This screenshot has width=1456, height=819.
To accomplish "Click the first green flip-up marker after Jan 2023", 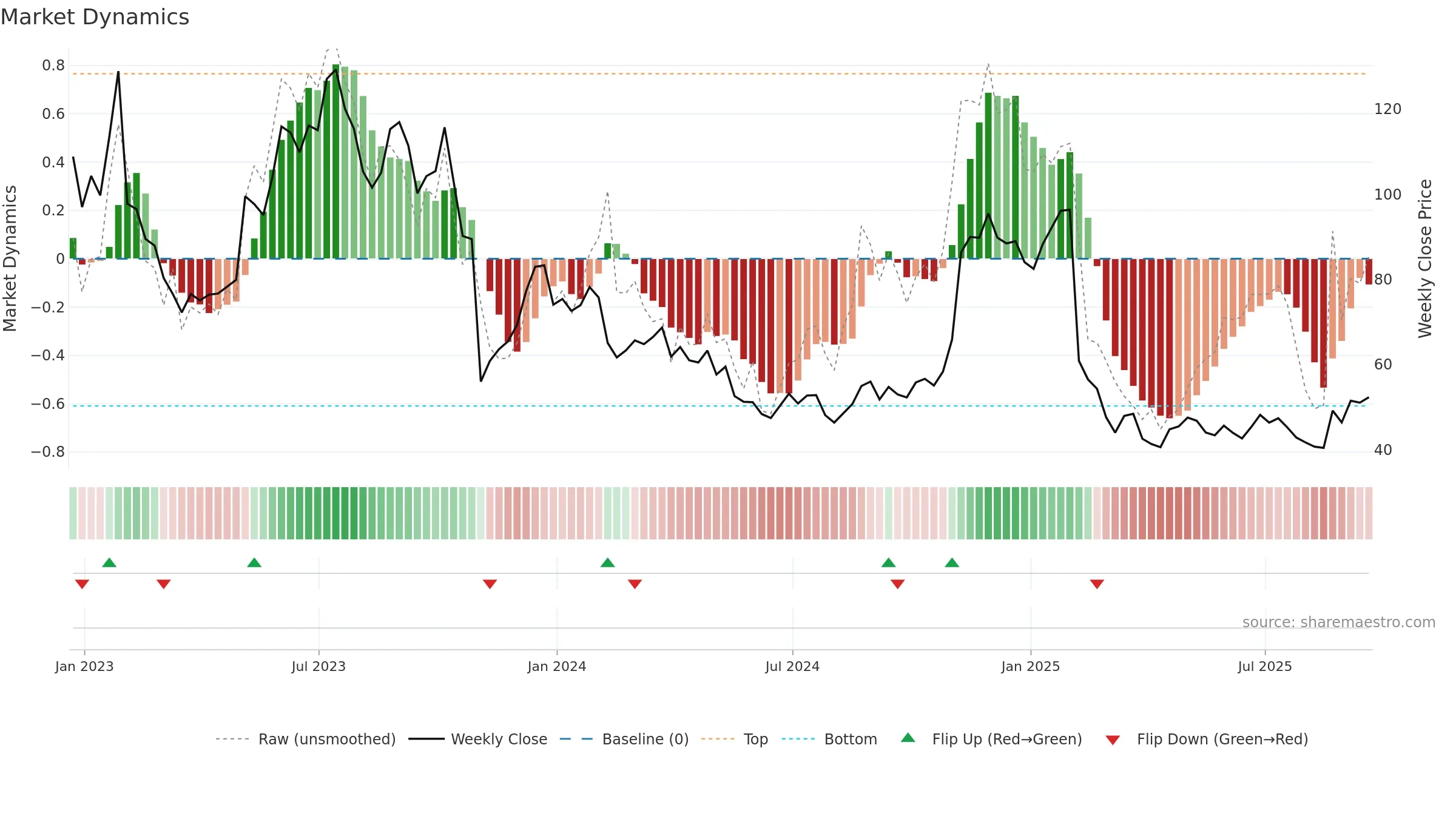I will coord(109,562).
